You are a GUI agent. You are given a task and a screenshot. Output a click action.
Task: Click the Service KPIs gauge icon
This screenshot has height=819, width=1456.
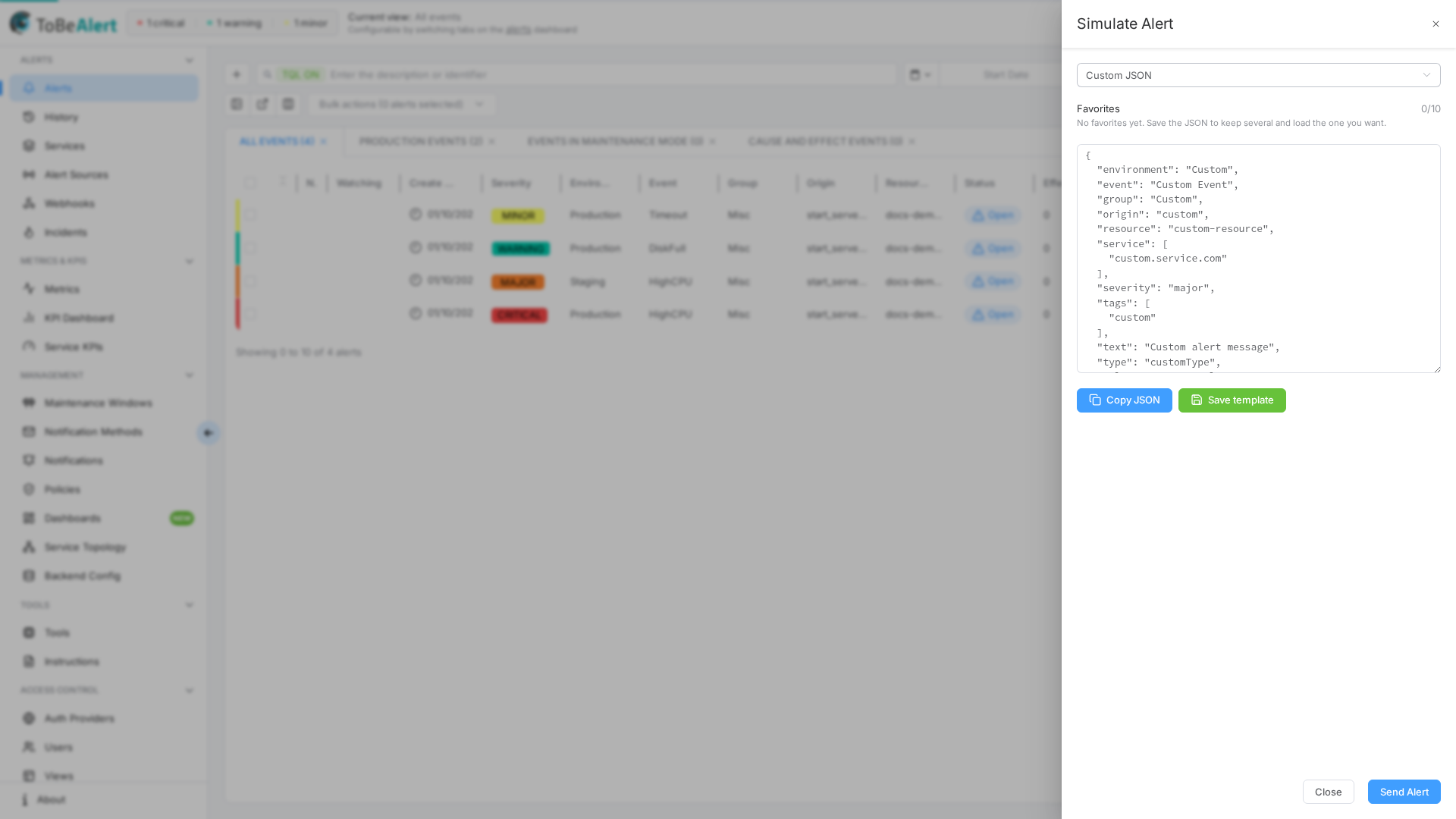point(29,347)
